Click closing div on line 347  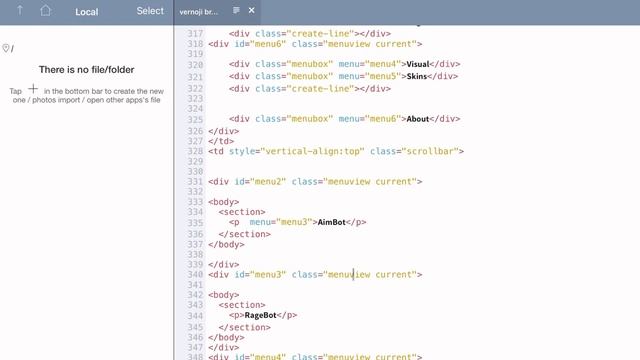(x=224, y=347)
